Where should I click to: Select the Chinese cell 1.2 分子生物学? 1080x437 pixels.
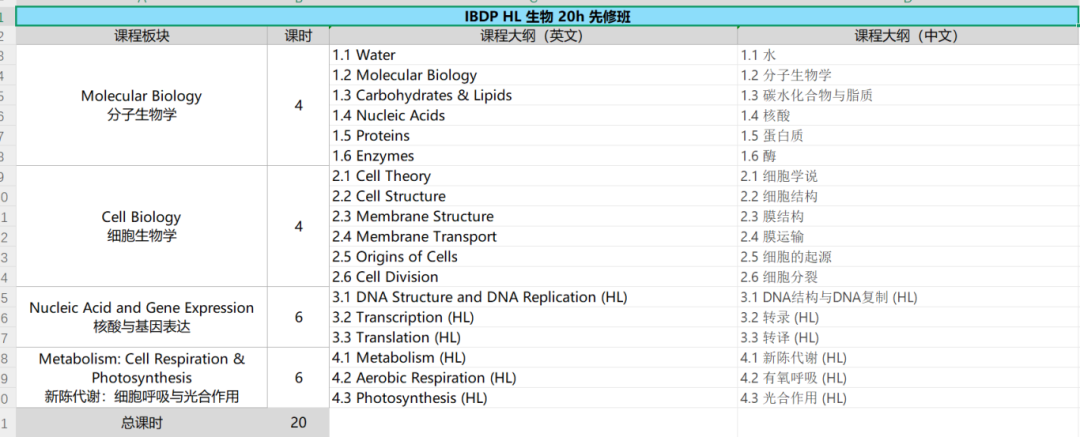[x=908, y=75]
